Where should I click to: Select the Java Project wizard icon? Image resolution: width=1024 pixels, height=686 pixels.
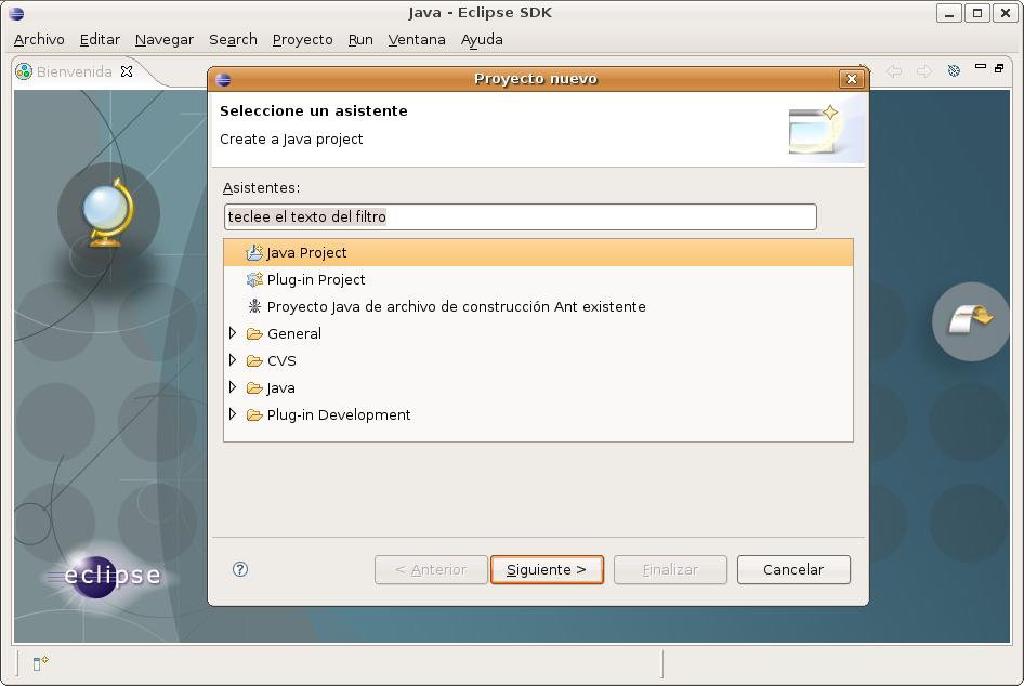[254, 253]
